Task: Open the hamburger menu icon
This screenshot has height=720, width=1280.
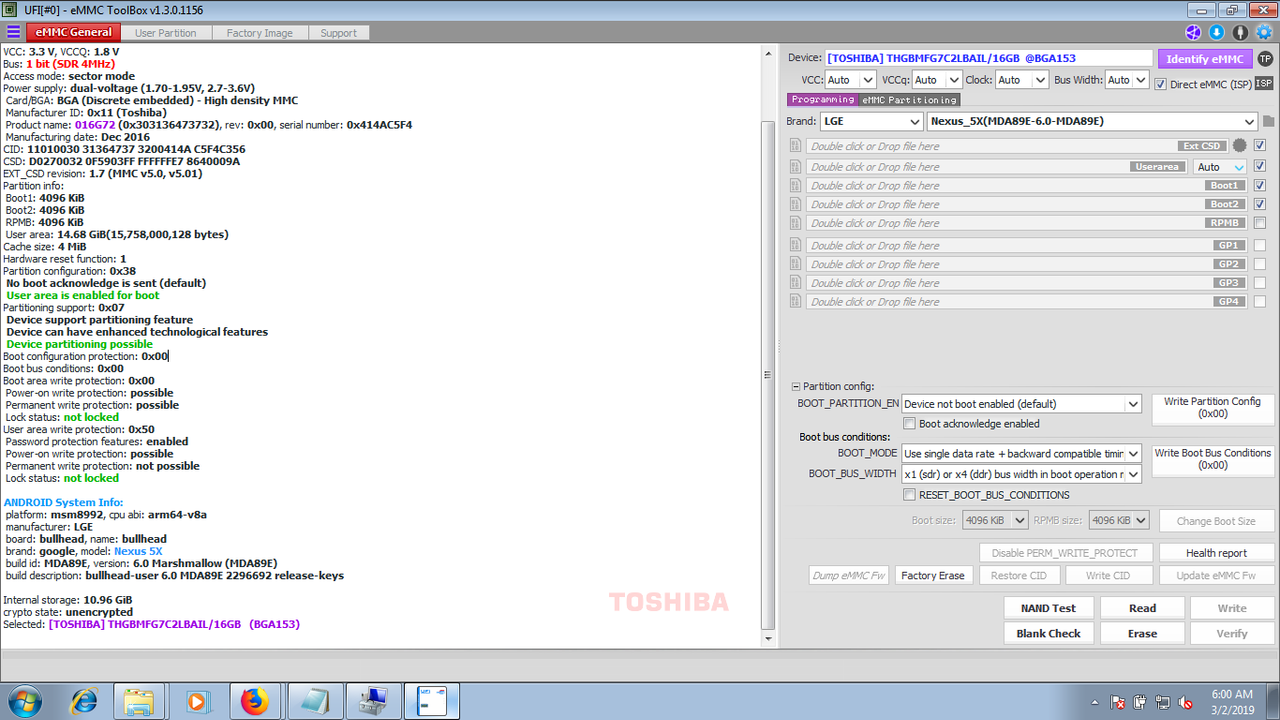Action: pos(14,32)
